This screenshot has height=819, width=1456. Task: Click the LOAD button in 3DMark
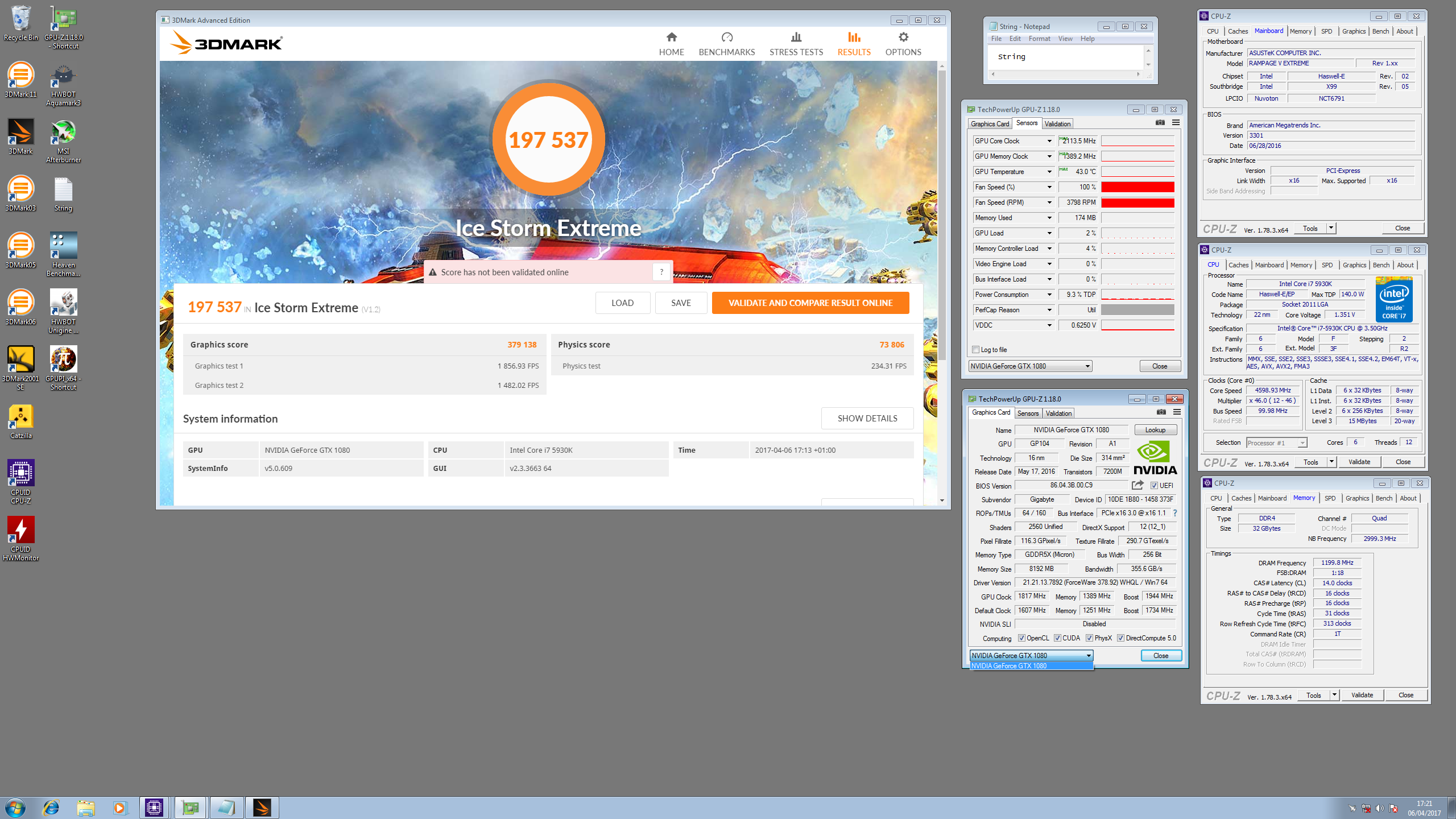click(x=622, y=303)
